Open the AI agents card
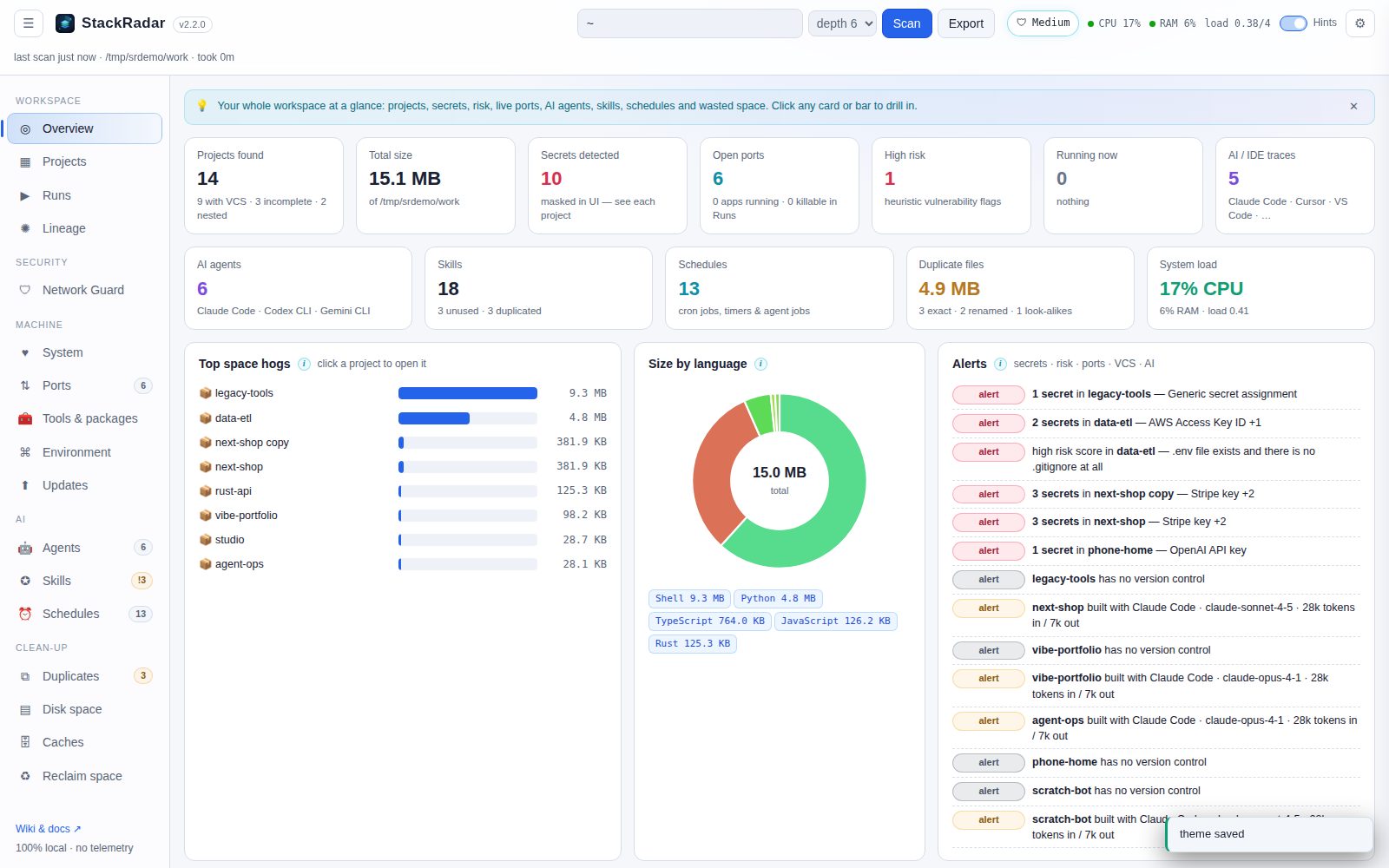 298,288
